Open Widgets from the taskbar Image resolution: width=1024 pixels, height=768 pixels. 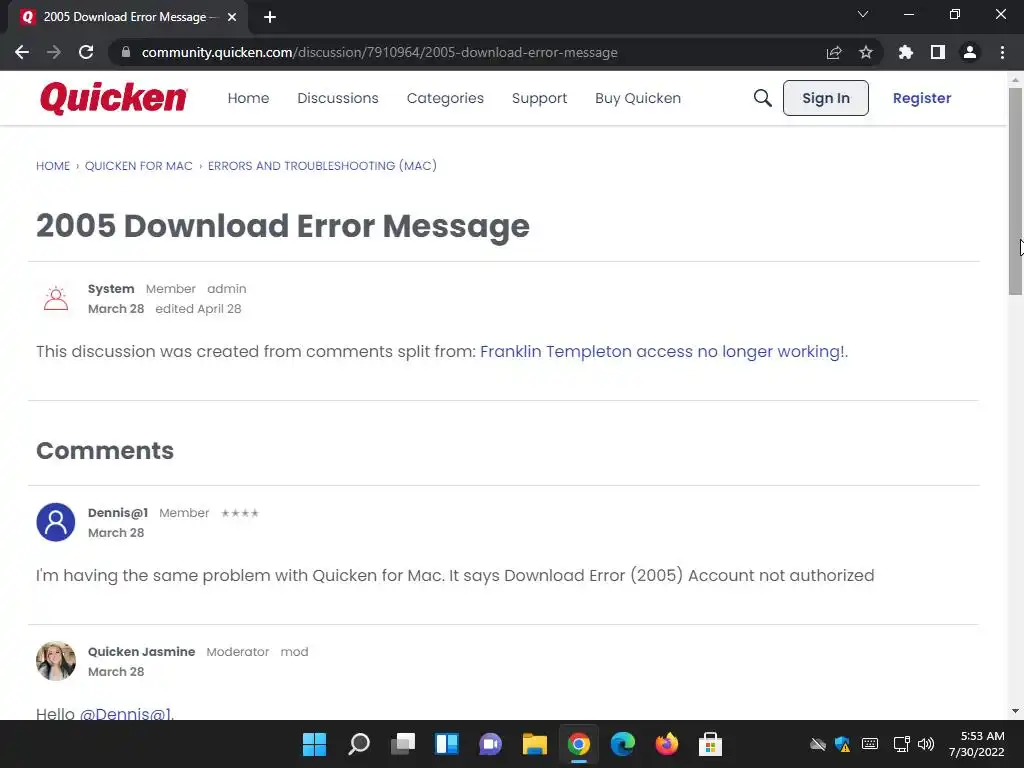pyautogui.click(x=447, y=744)
